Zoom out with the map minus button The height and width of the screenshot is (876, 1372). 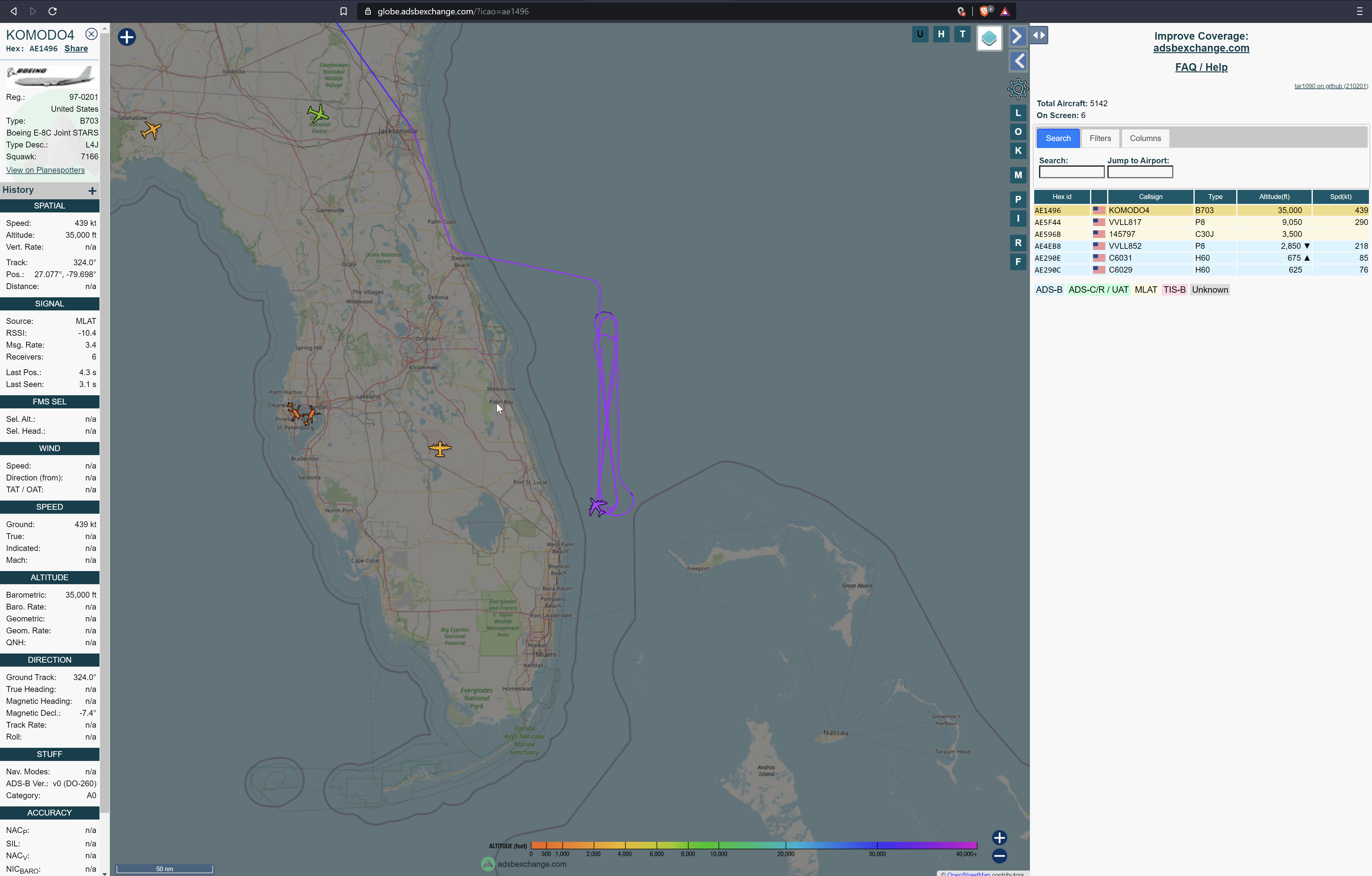pyautogui.click(x=999, y=856)
